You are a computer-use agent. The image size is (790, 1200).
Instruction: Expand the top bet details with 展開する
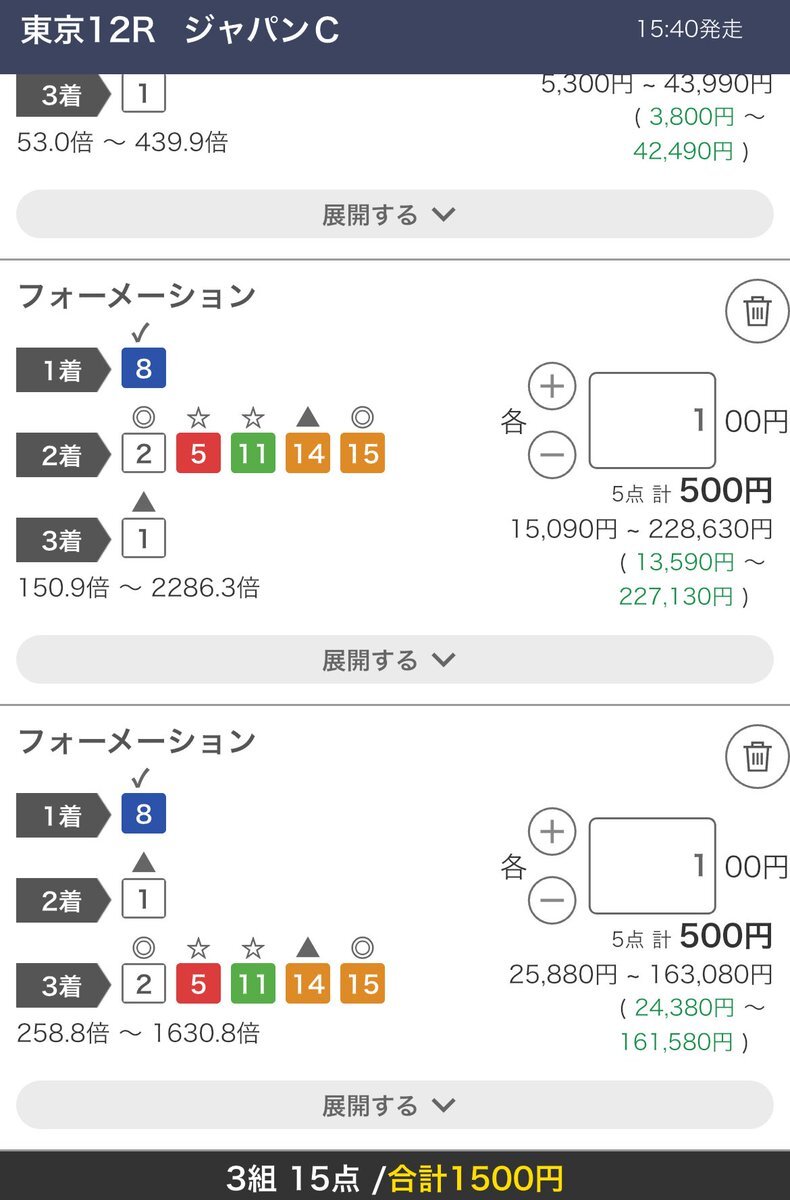tap(395, 215)
